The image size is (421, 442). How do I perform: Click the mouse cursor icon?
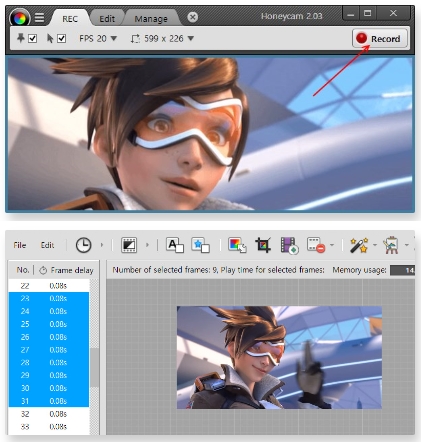(x=50, y=38)
